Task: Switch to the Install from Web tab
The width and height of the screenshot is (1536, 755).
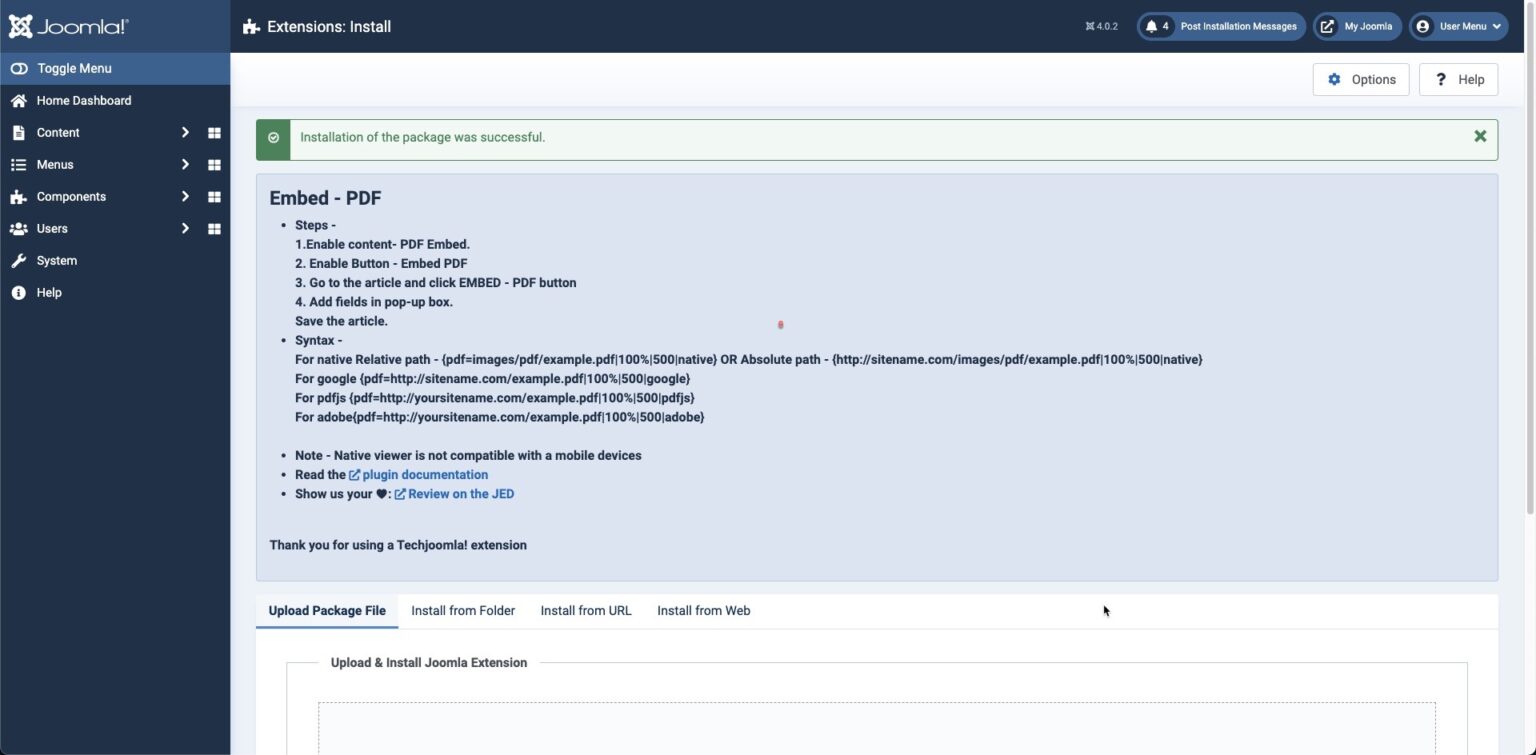Action: (x=703, y=610)
